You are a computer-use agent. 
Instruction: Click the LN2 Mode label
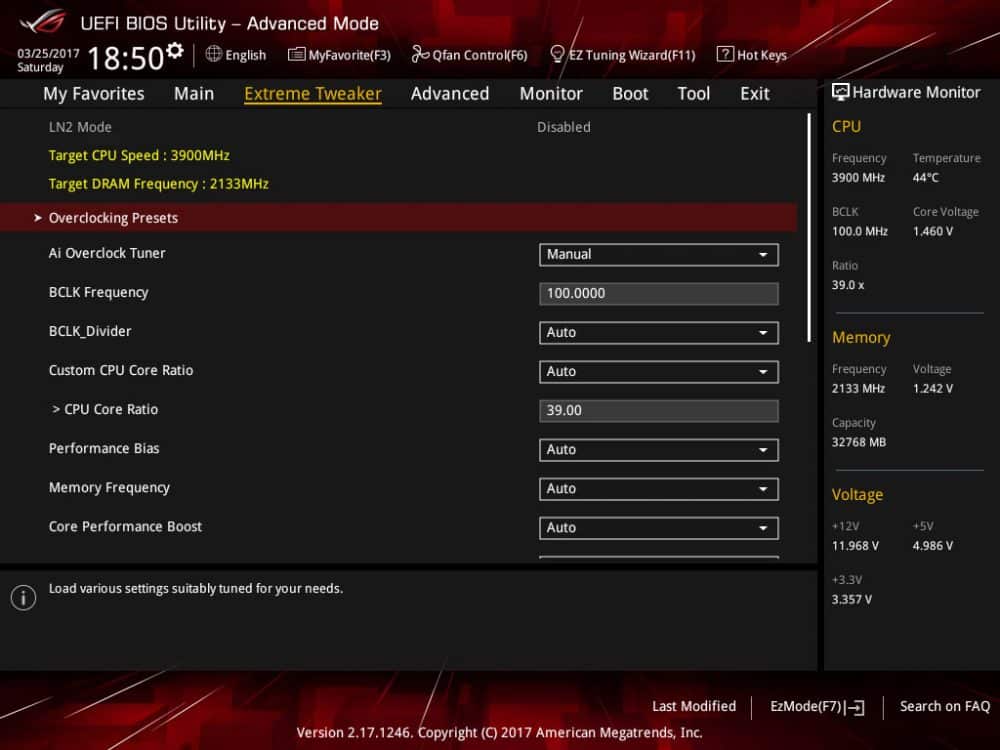pyautogui.click(x=80, y=127)
